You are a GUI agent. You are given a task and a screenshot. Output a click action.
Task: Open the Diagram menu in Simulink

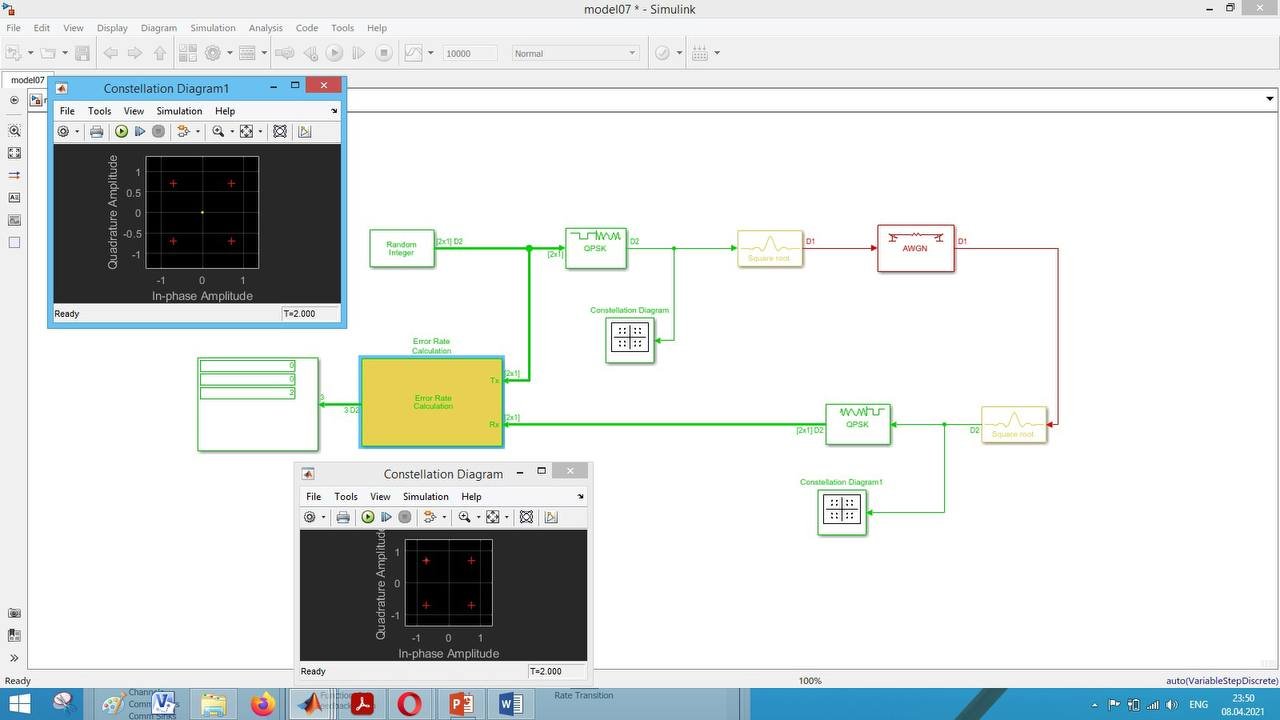(x=158, y=28)
